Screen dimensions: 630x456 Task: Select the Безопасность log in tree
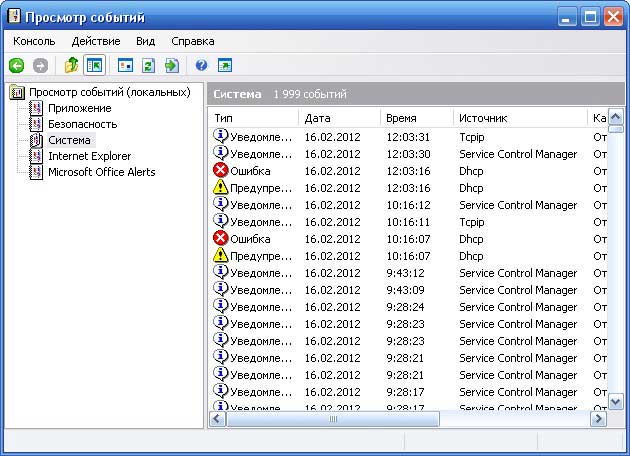[82, 124]
